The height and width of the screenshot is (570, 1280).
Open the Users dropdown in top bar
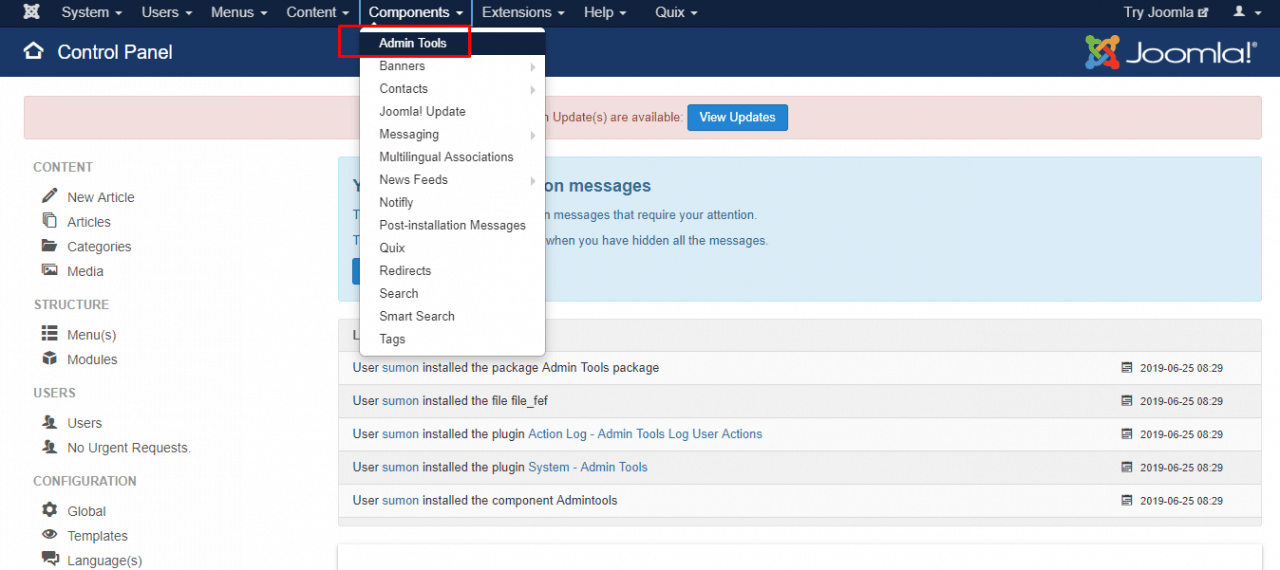coord(166,12)
